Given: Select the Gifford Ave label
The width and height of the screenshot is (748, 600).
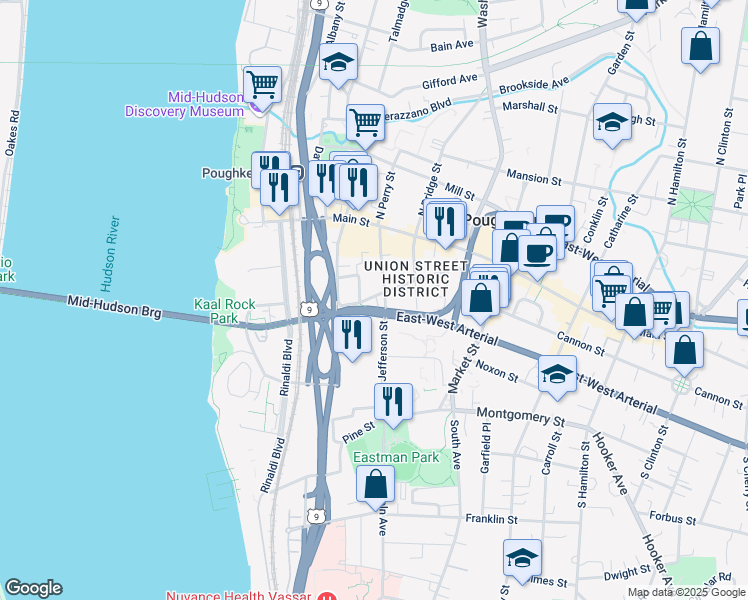Looking at the screenshot, I should 449,82.
